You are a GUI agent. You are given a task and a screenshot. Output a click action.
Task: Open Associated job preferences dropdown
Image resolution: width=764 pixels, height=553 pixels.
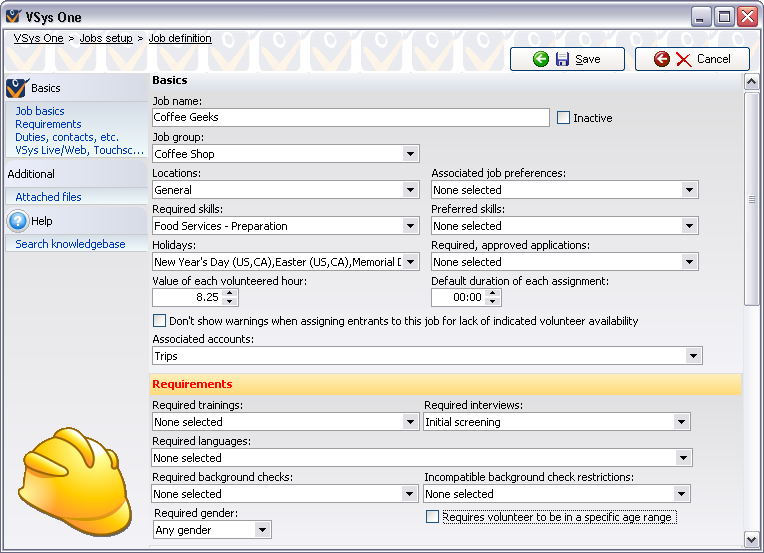pos(689,190)
